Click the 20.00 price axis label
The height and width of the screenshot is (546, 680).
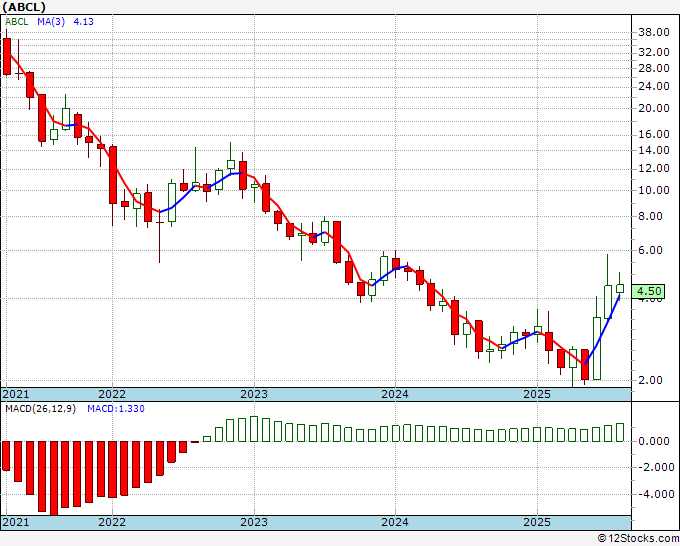point(654,108)
